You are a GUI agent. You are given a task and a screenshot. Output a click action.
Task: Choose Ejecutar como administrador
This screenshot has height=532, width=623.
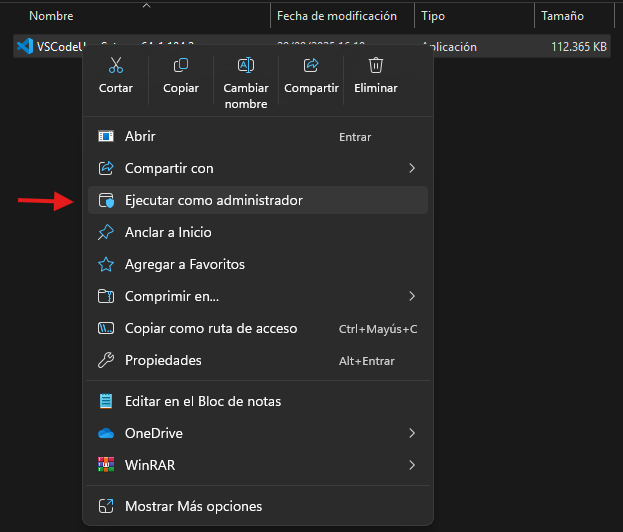(x=213, y=200)
